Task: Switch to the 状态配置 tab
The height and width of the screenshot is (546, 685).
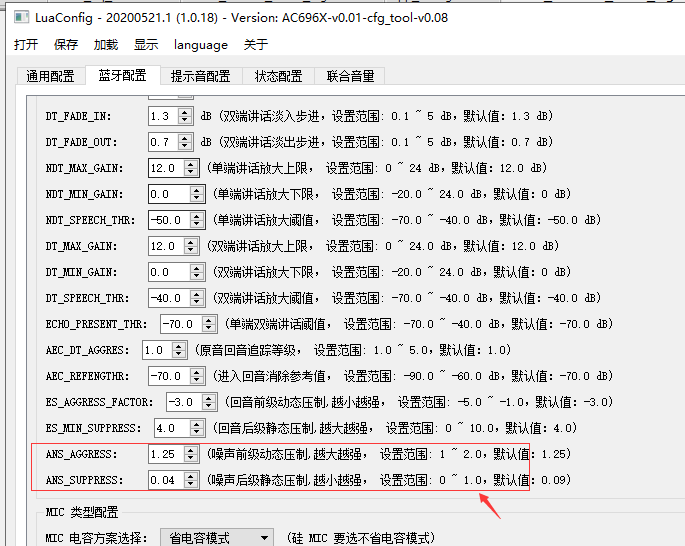Action: tap(278, 76)
